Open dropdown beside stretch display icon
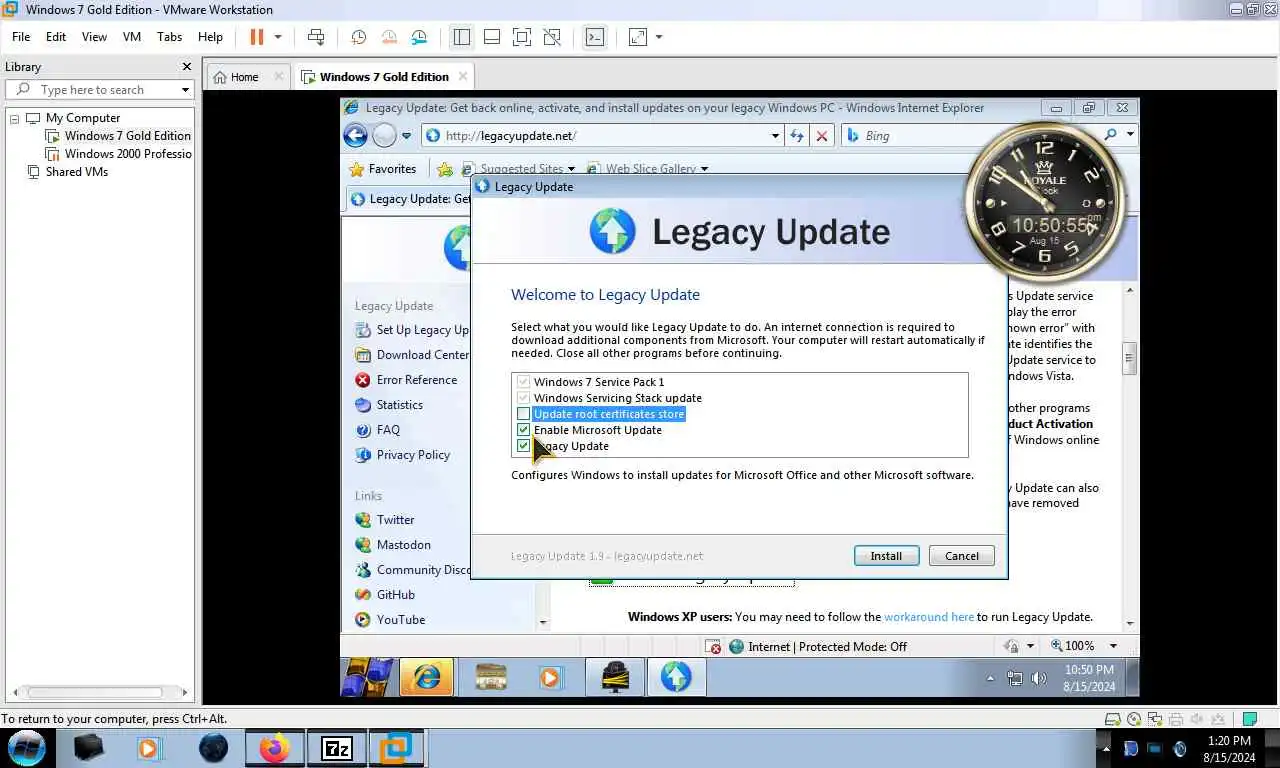This screenshot has height=768, width=1280. click(659, 37)
